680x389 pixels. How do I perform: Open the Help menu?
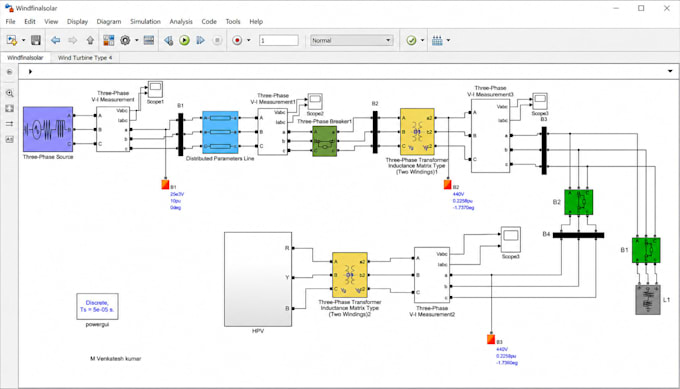pyautogui.click(x=256, y=21)
